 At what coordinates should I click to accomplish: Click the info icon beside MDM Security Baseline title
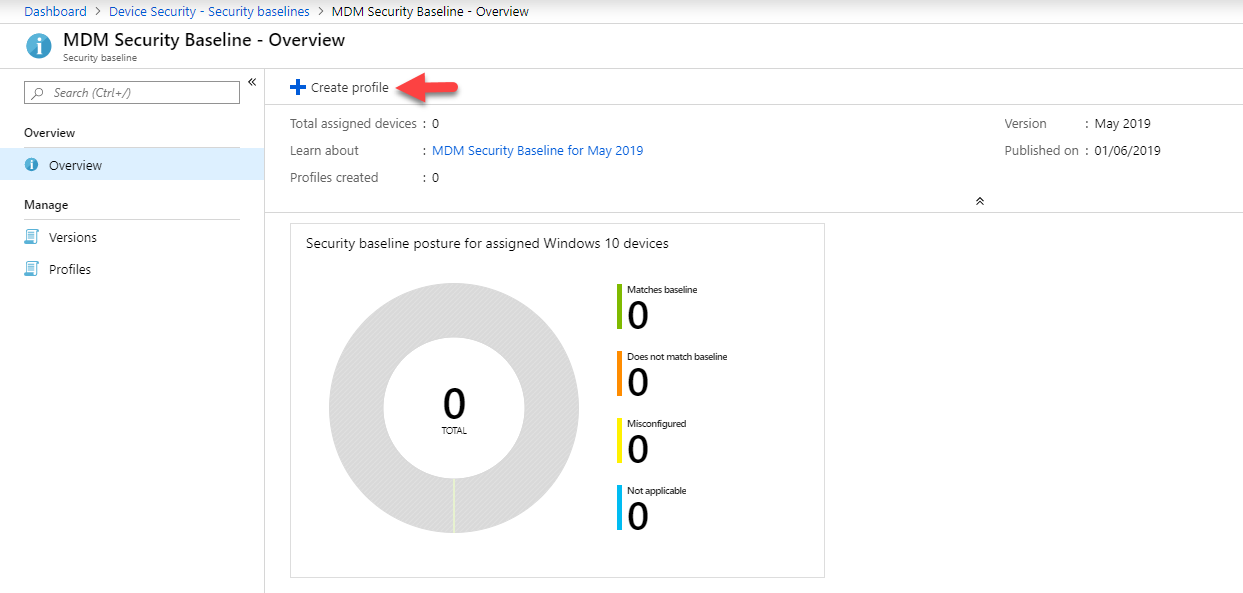(38, 46)
